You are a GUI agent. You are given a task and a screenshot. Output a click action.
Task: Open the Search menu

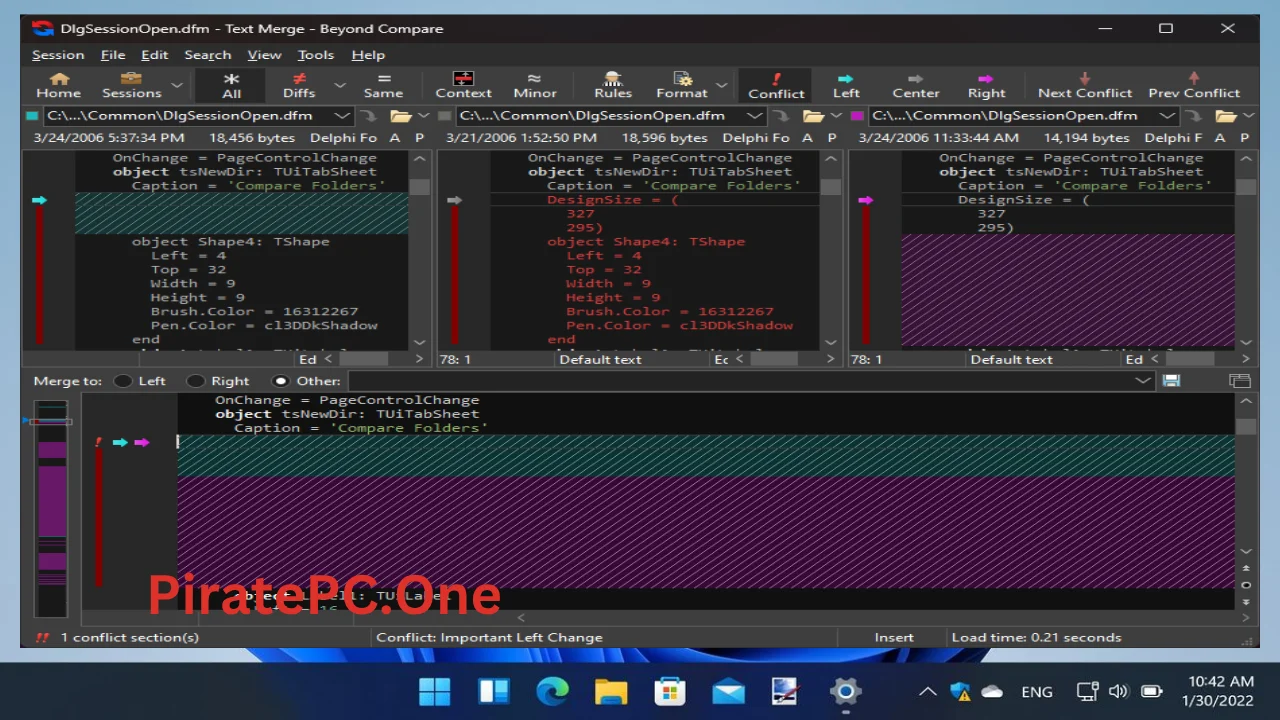pyautogui.click(x=207, y=55)
